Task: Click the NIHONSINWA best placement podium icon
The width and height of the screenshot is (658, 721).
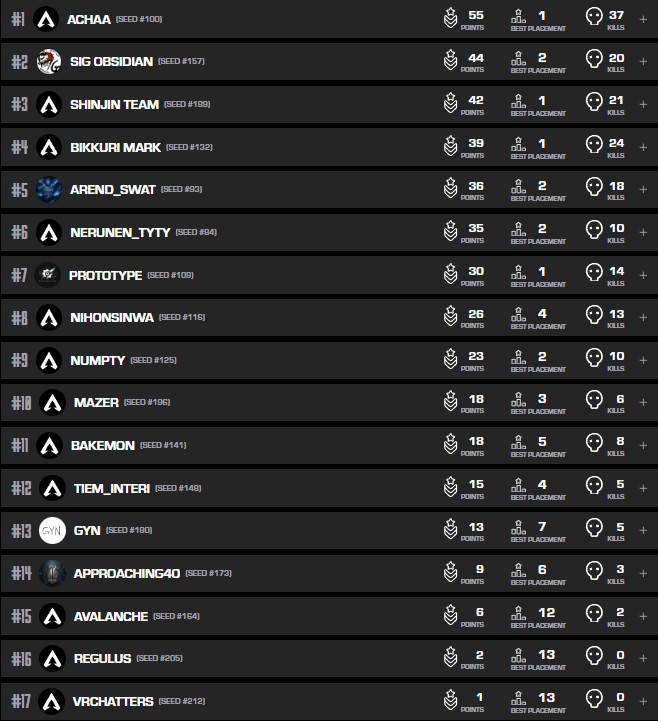Action: click(518, 317)
